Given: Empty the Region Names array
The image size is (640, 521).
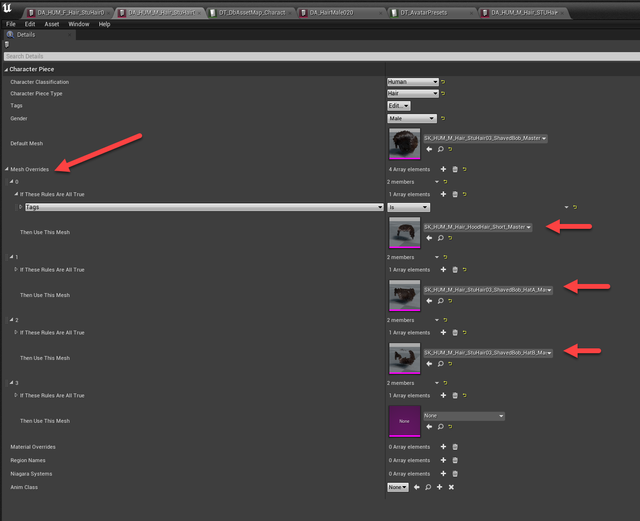Looking at the screenshot, I should 455,461.
